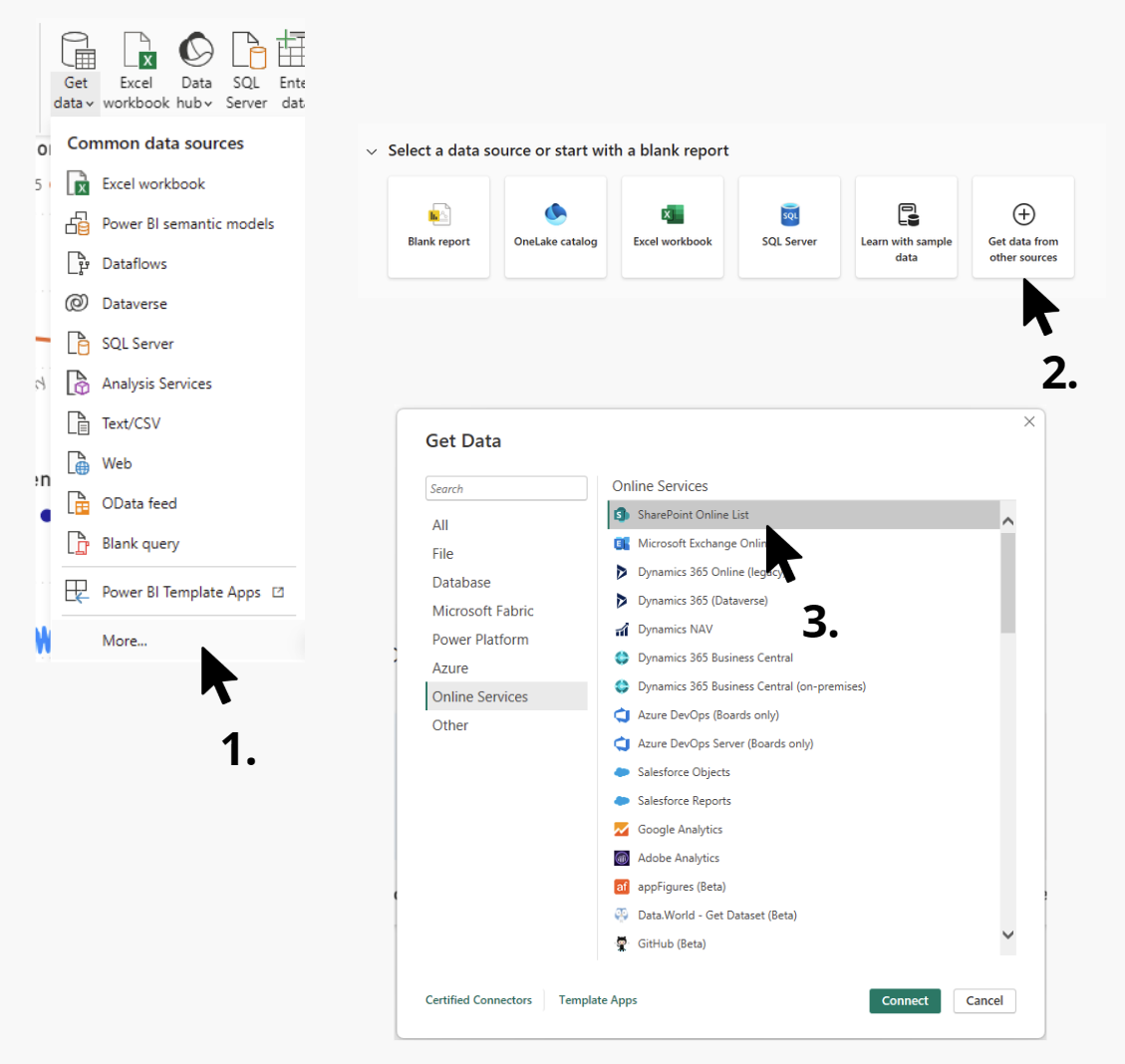Switch to the Online Services category
This screenshot has height=1064, width=1125.
click(x=477, y=696)
